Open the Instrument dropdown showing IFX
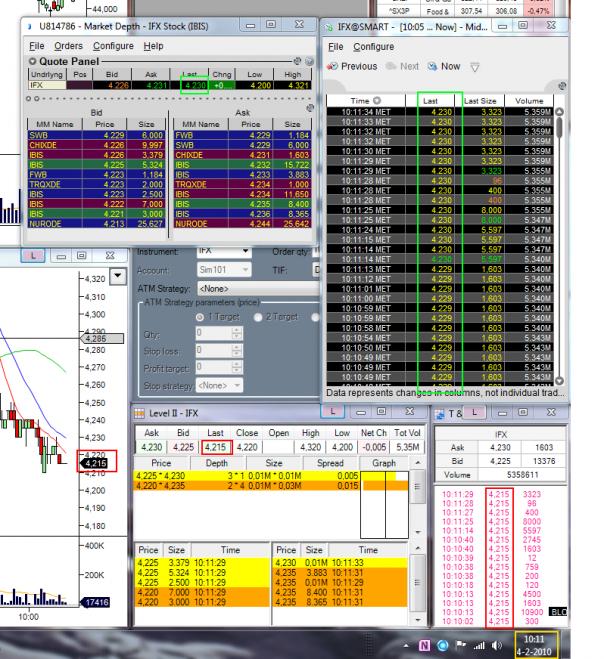 click(x=224, y=251)
